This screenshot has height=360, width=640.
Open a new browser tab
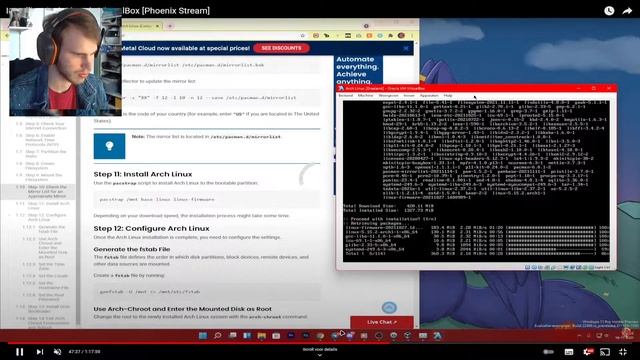point(170,26)
